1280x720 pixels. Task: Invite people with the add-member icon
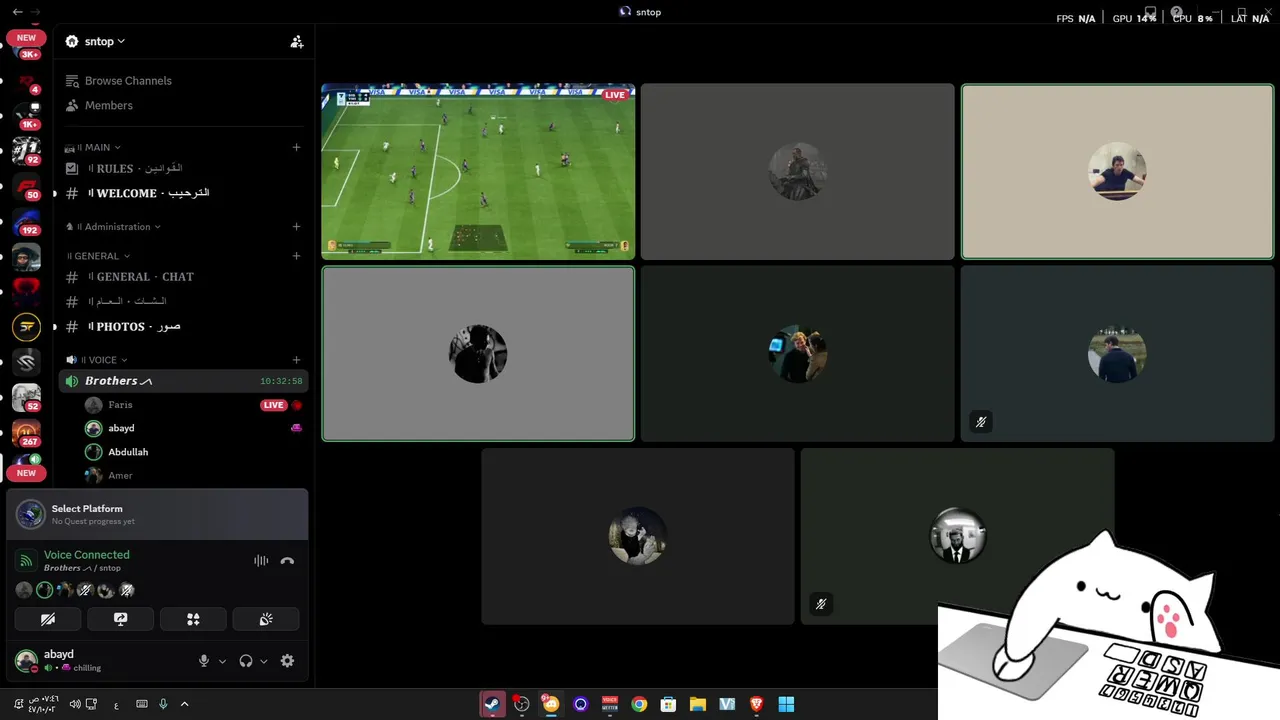coord(296,42)
